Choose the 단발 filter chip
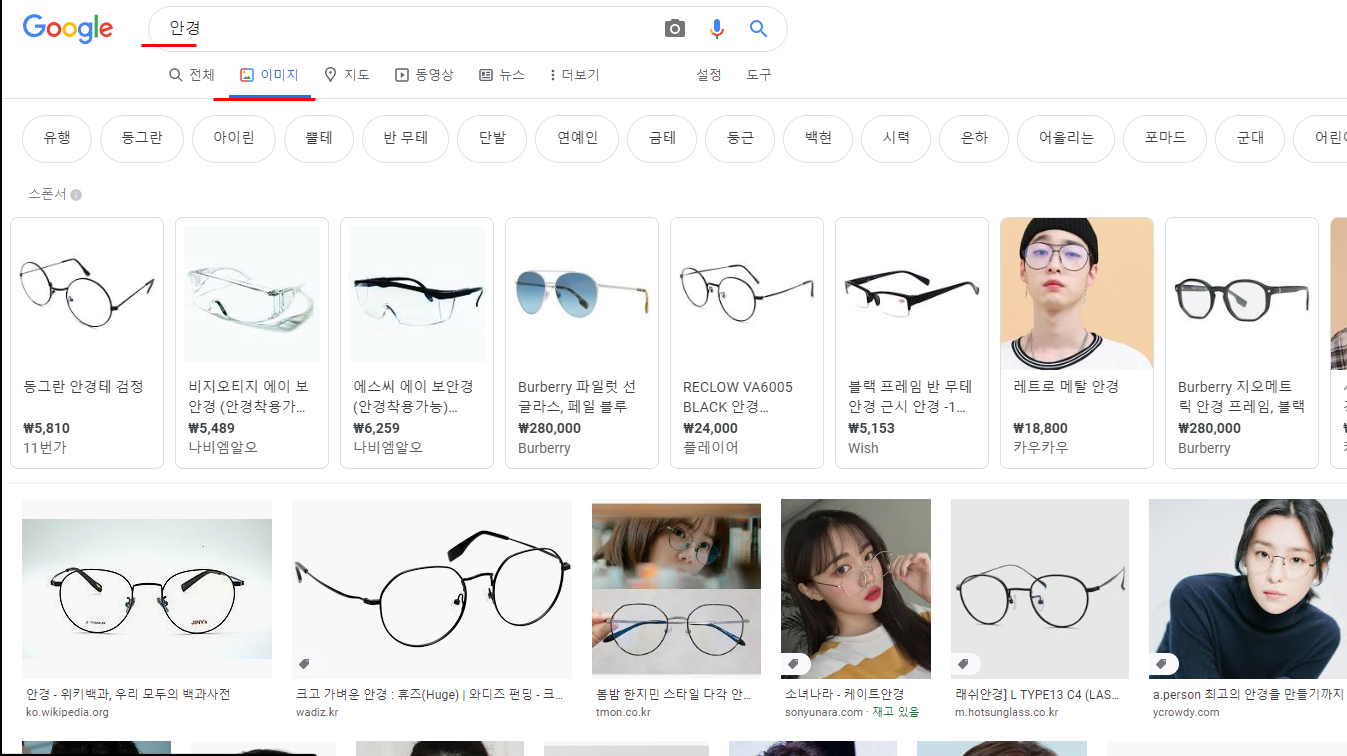 [x=492, y=139]
